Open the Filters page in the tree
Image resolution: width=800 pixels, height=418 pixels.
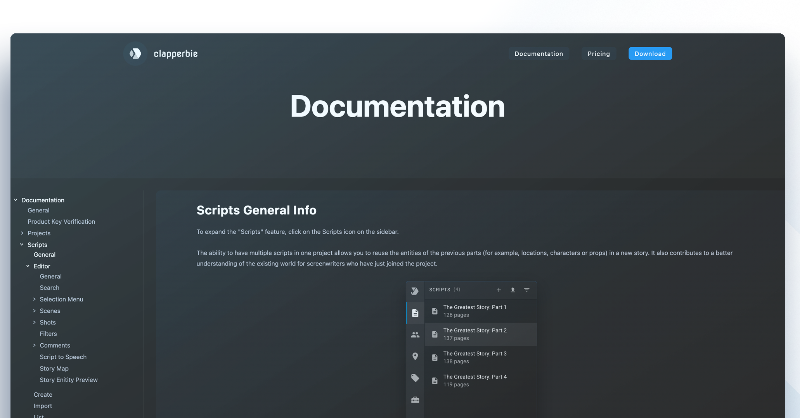point(48,334)
